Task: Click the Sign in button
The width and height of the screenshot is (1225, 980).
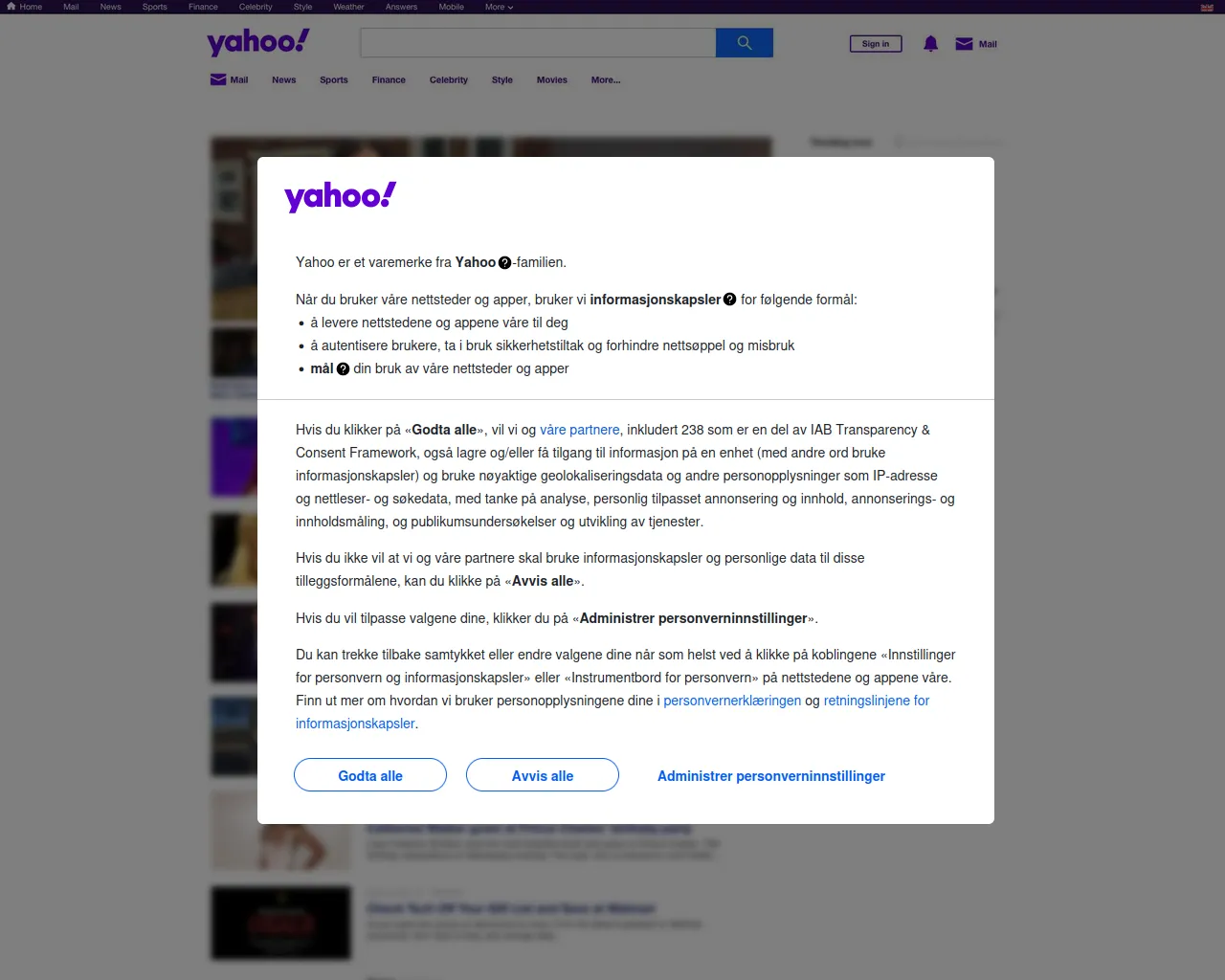Action: (x=876, y=44)
